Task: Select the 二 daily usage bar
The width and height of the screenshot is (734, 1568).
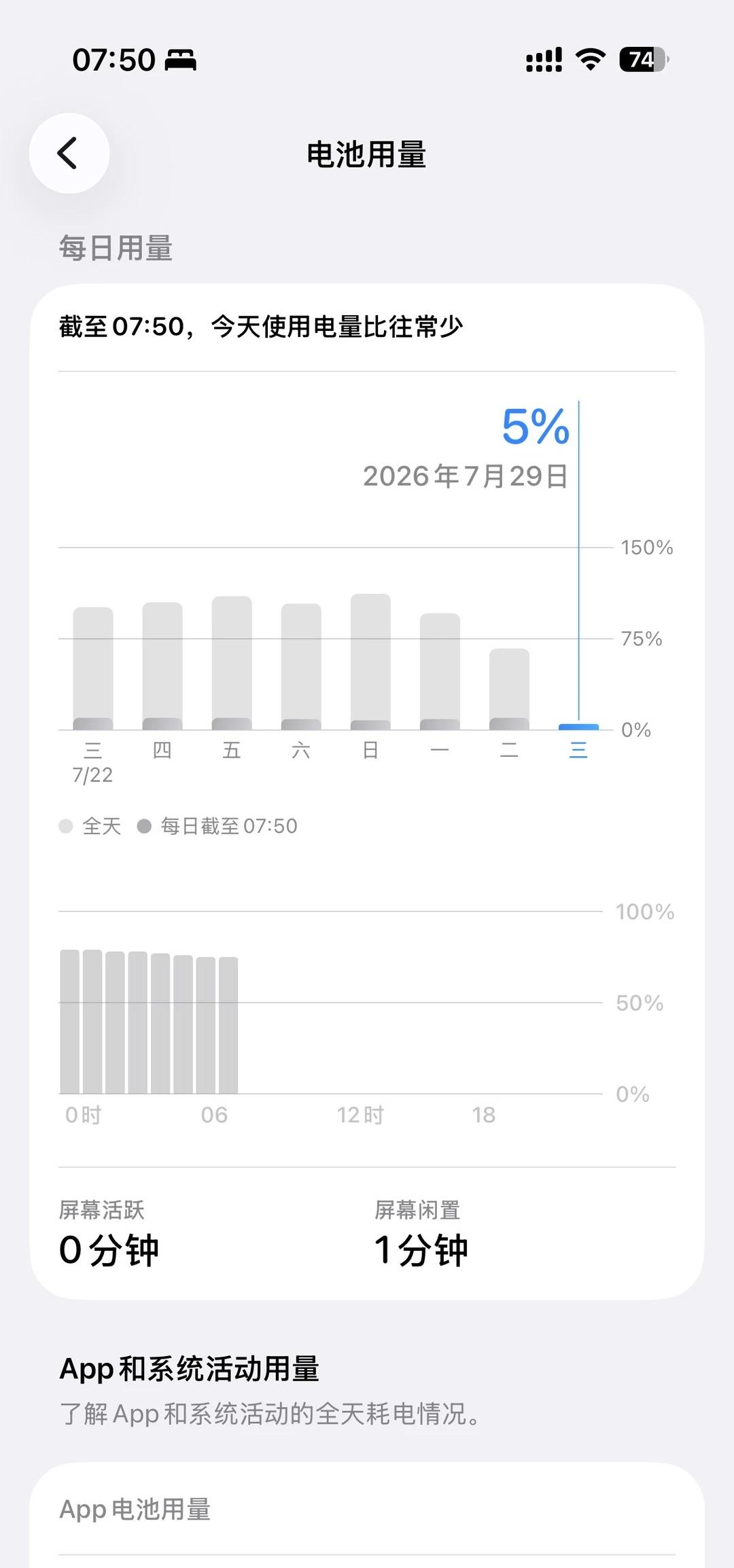Action: point(509,690)
